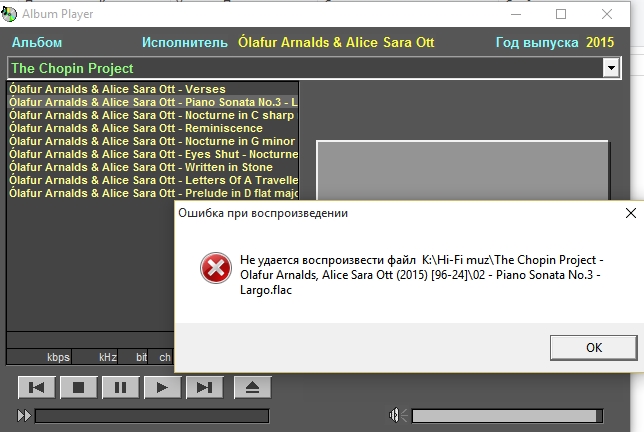Pause playback with the pause button
Screen dimensions: 644x432
(120, 387)
